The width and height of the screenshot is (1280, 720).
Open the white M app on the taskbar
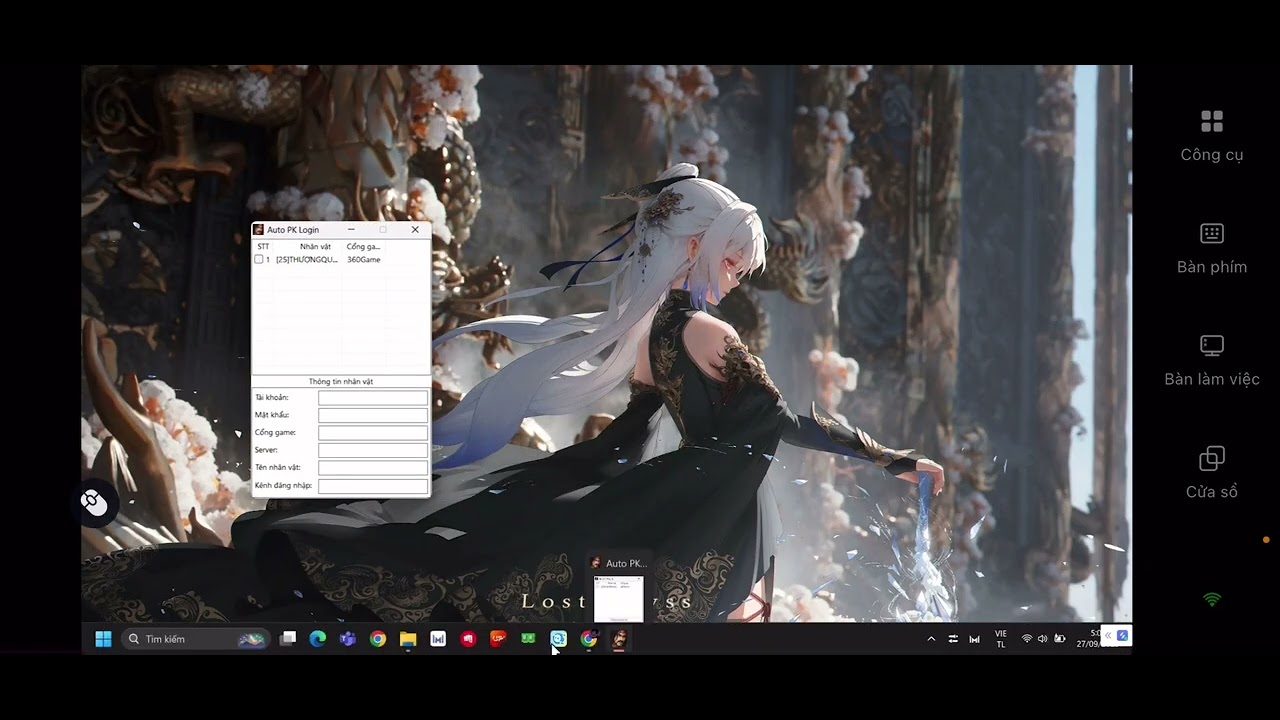(x=438, y=639)
